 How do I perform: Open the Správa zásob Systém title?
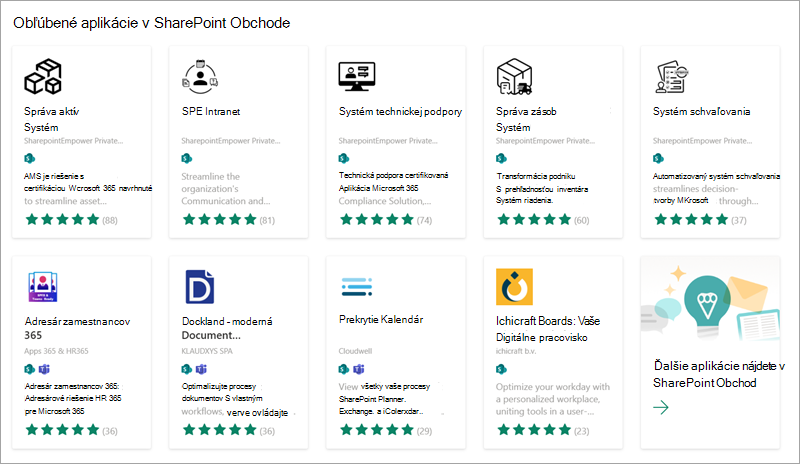click(526, 119)
